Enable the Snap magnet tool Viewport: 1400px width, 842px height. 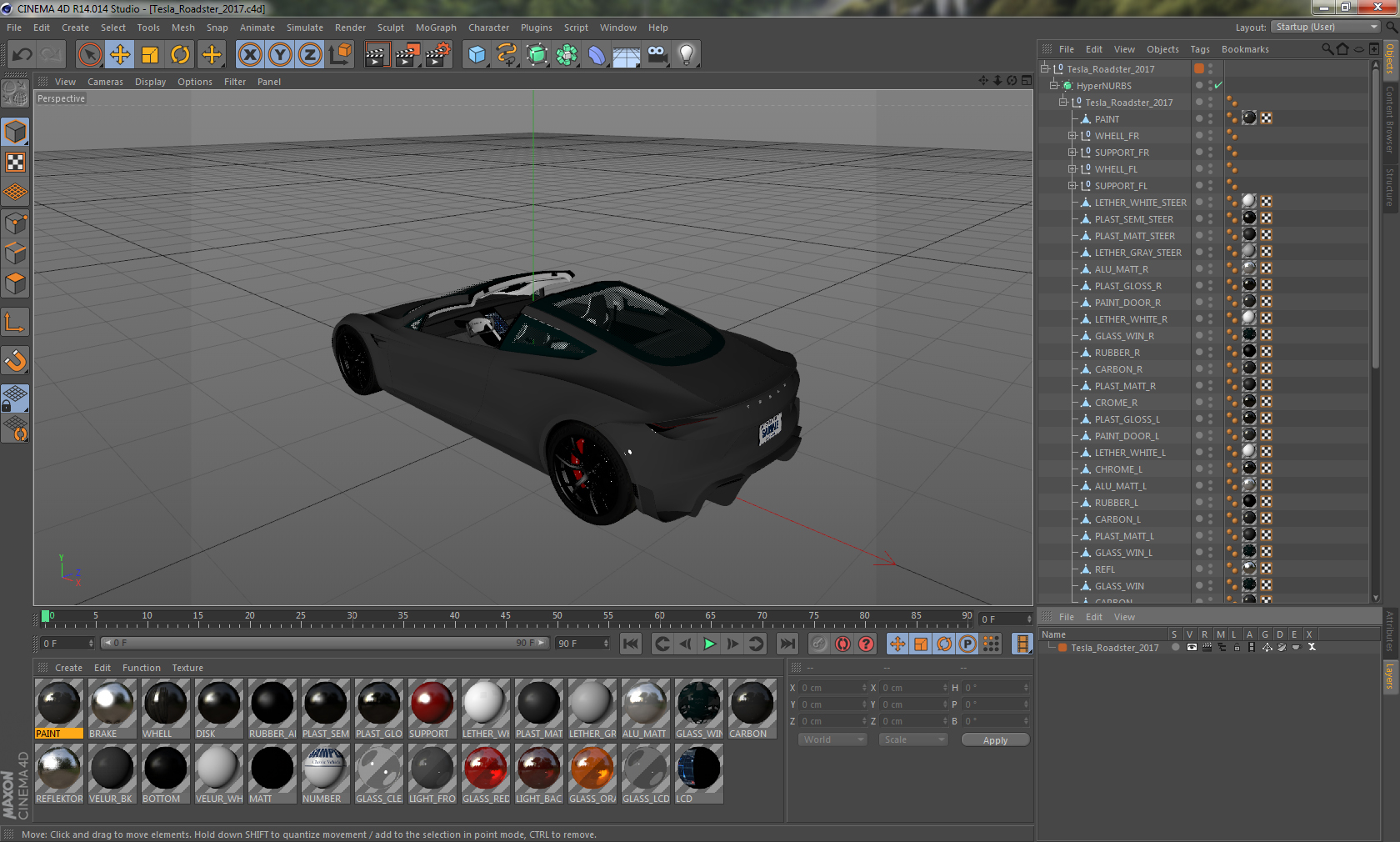(15, 360)
